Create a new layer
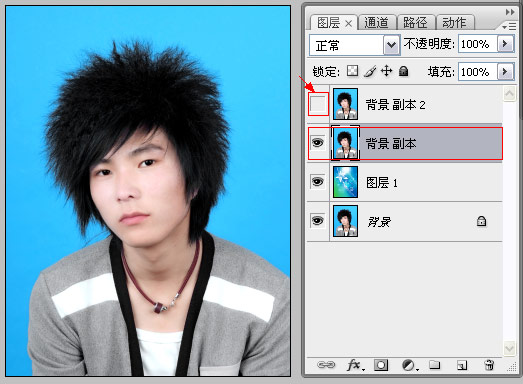 point(462,366)
